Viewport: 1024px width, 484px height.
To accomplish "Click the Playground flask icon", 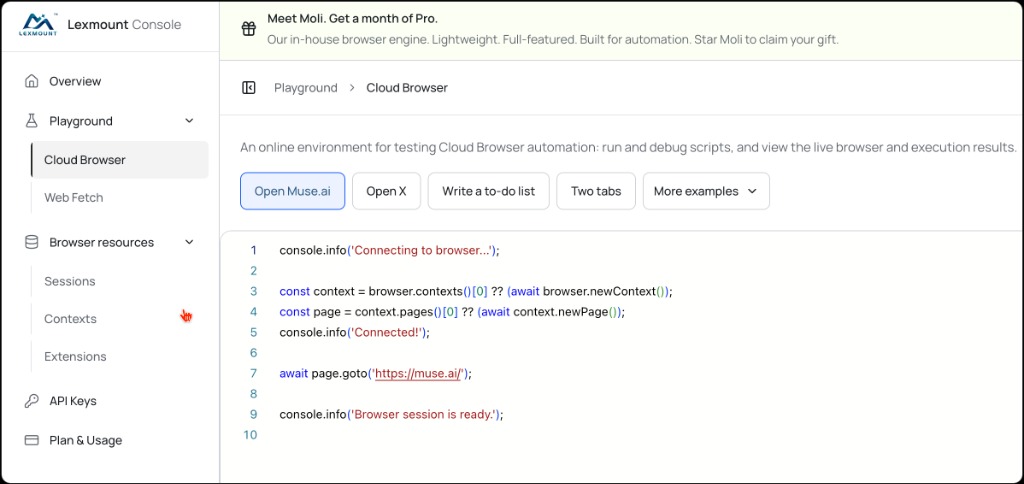I will [x=31, y=121].
